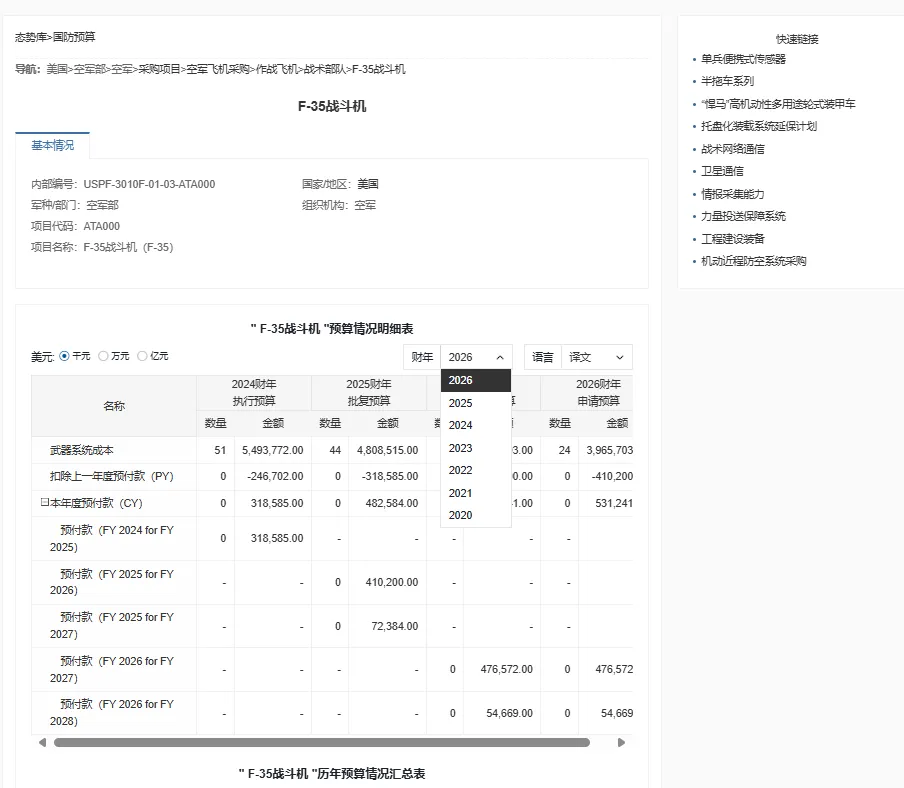
Task: Click the 2025财年 批复预算 column header
Action: tap(368, 393)
